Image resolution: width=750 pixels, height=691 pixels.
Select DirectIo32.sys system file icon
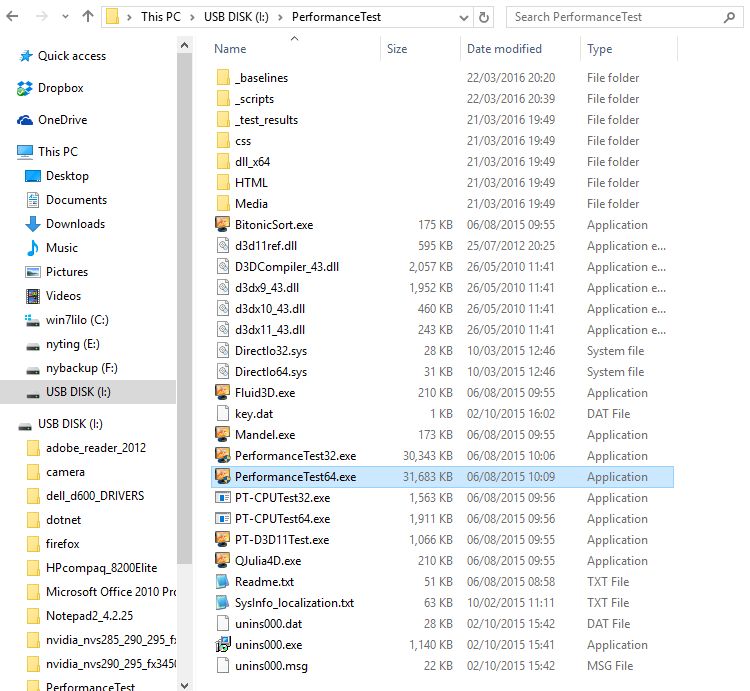point(223,351)
